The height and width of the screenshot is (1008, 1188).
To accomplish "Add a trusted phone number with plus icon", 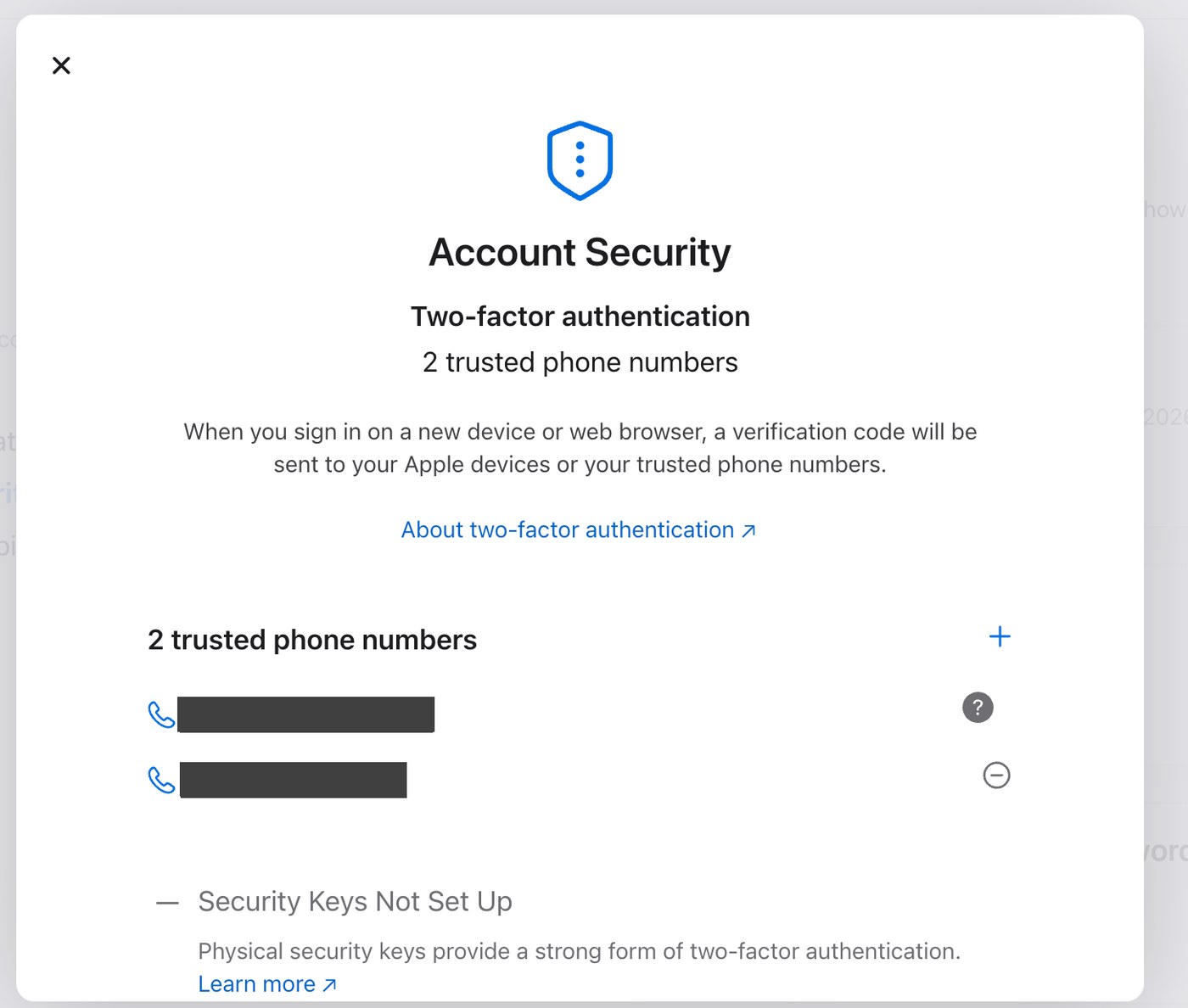I will point(1000,636).
